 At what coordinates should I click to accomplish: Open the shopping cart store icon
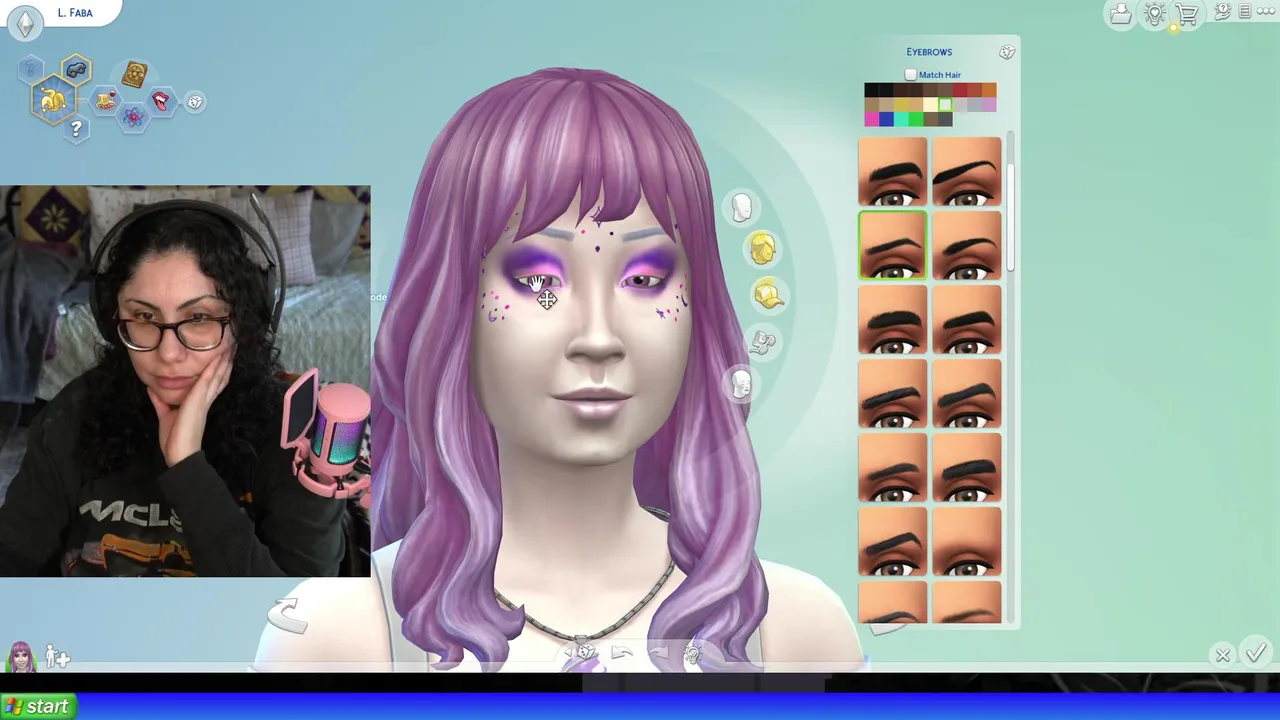(1188, 14)
